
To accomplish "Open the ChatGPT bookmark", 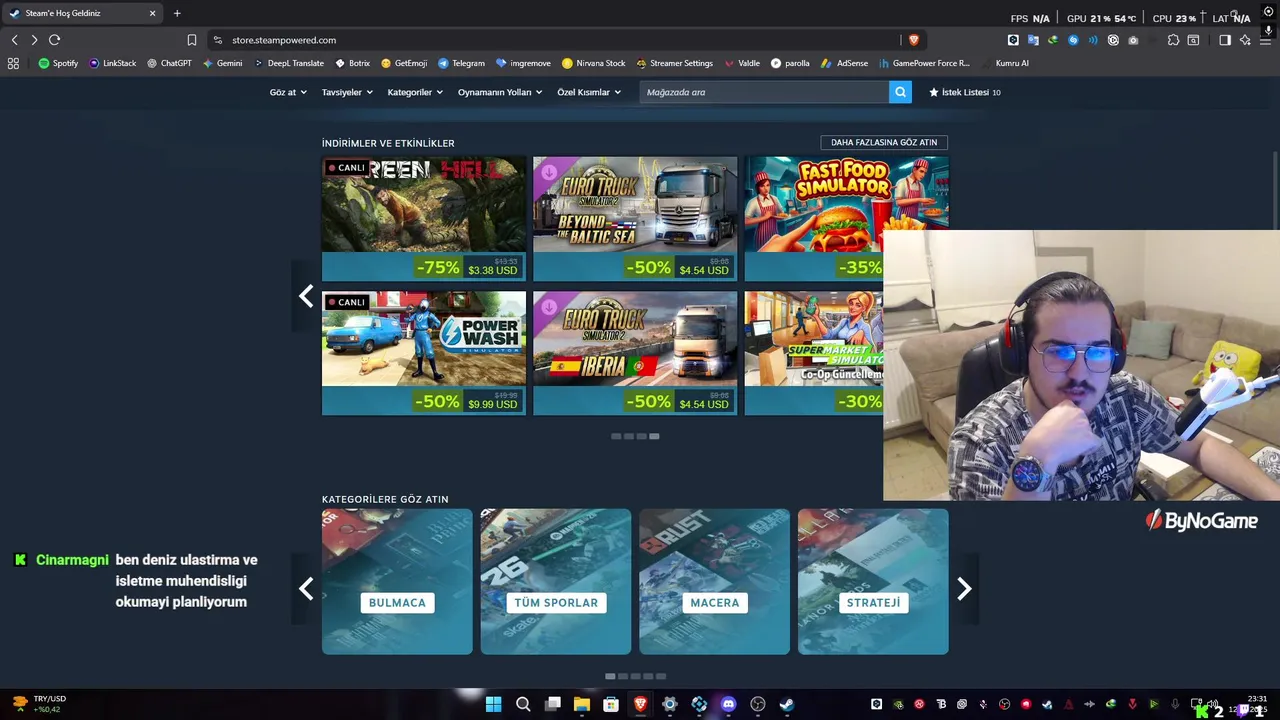I will pyautogui.click(x=169, y=63).
